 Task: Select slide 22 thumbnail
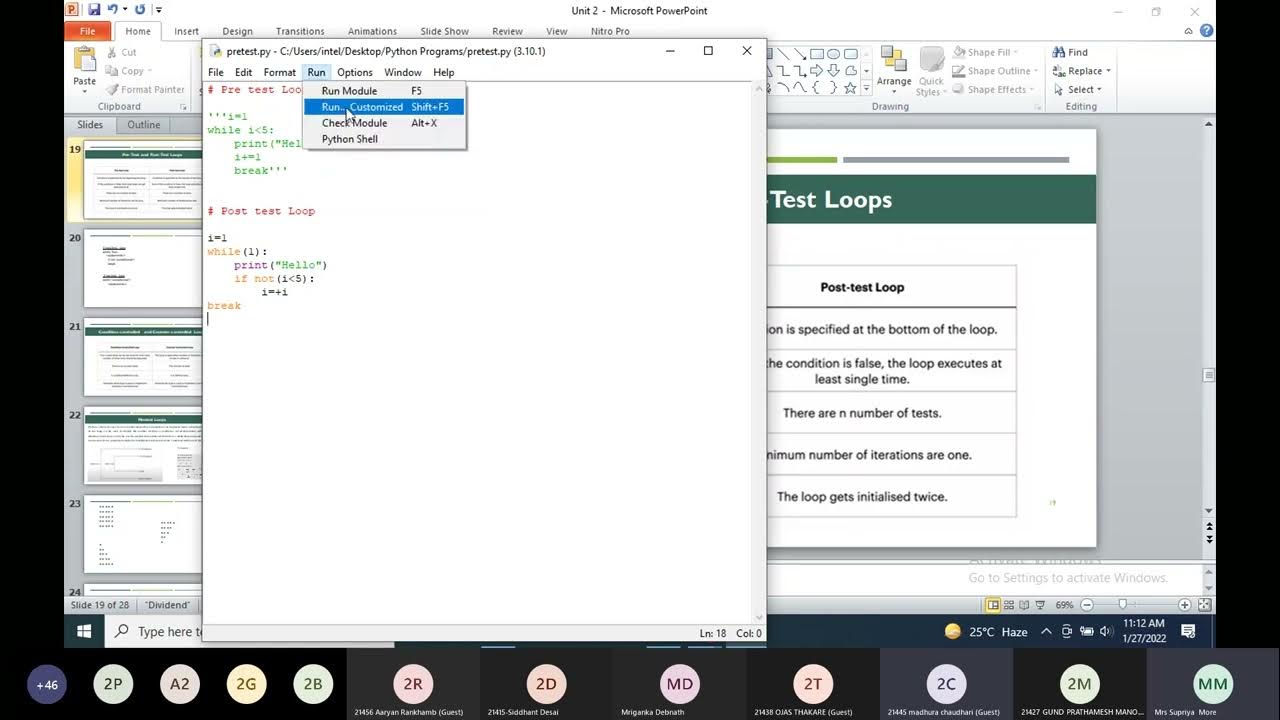click(143, 446)
